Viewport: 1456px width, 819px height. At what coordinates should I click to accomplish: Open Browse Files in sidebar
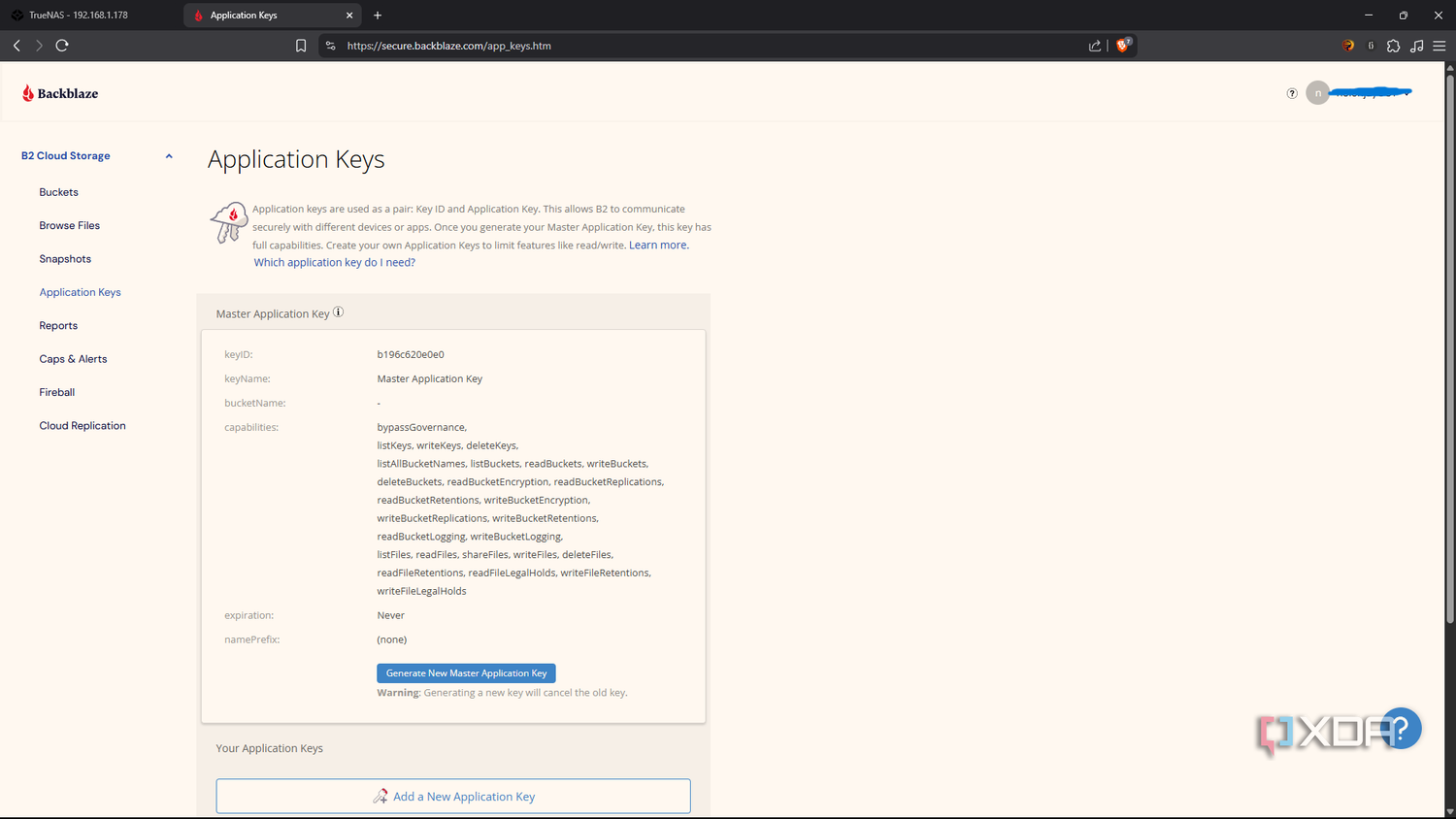[69, 225]
